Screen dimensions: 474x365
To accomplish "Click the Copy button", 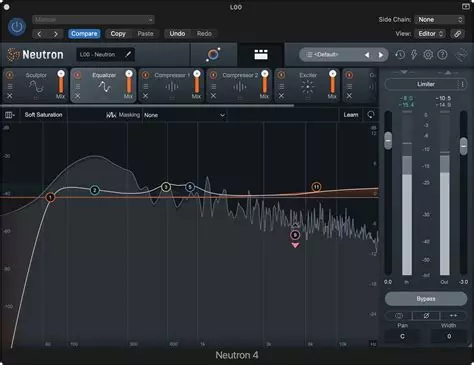I will [118, 34].
